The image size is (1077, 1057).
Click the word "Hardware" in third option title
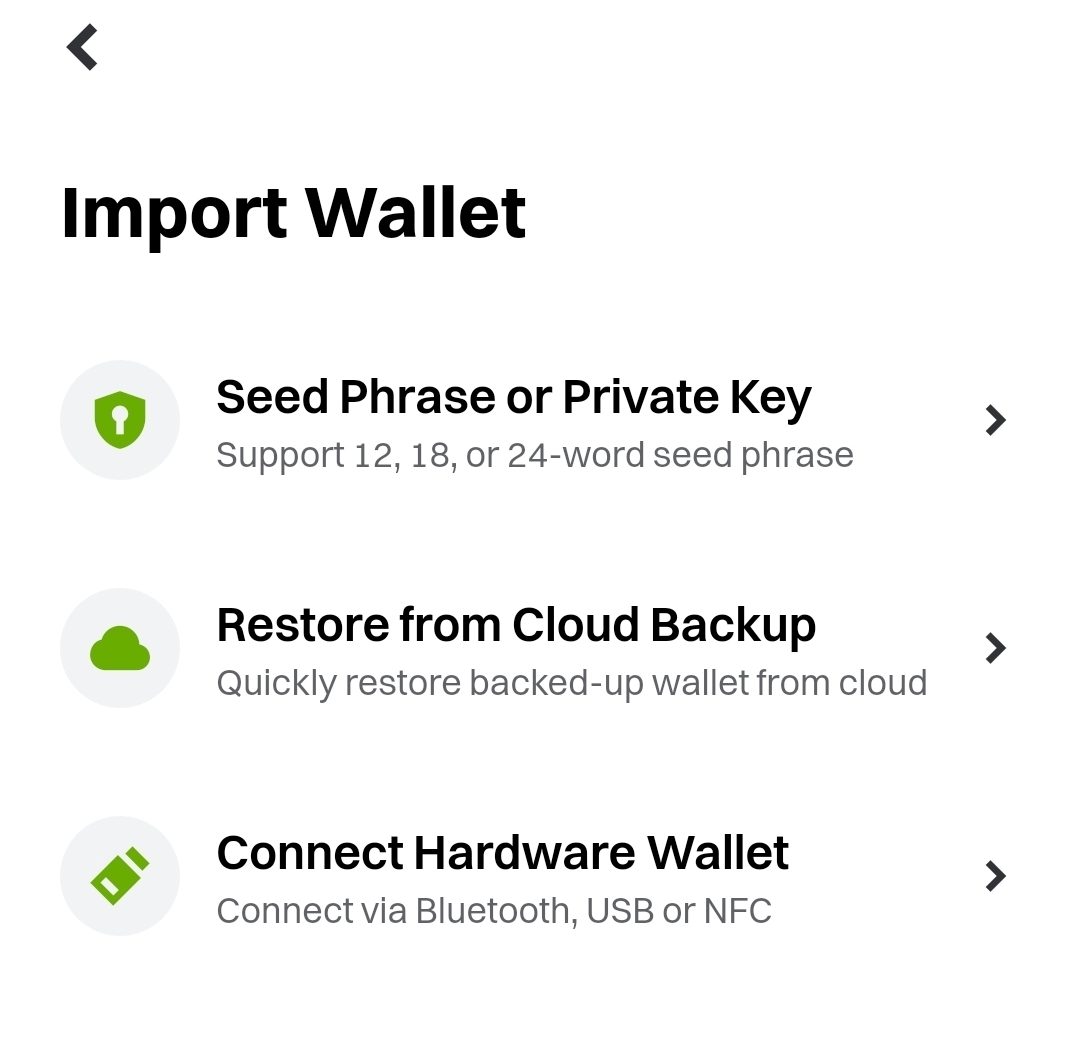pos(525,853)
